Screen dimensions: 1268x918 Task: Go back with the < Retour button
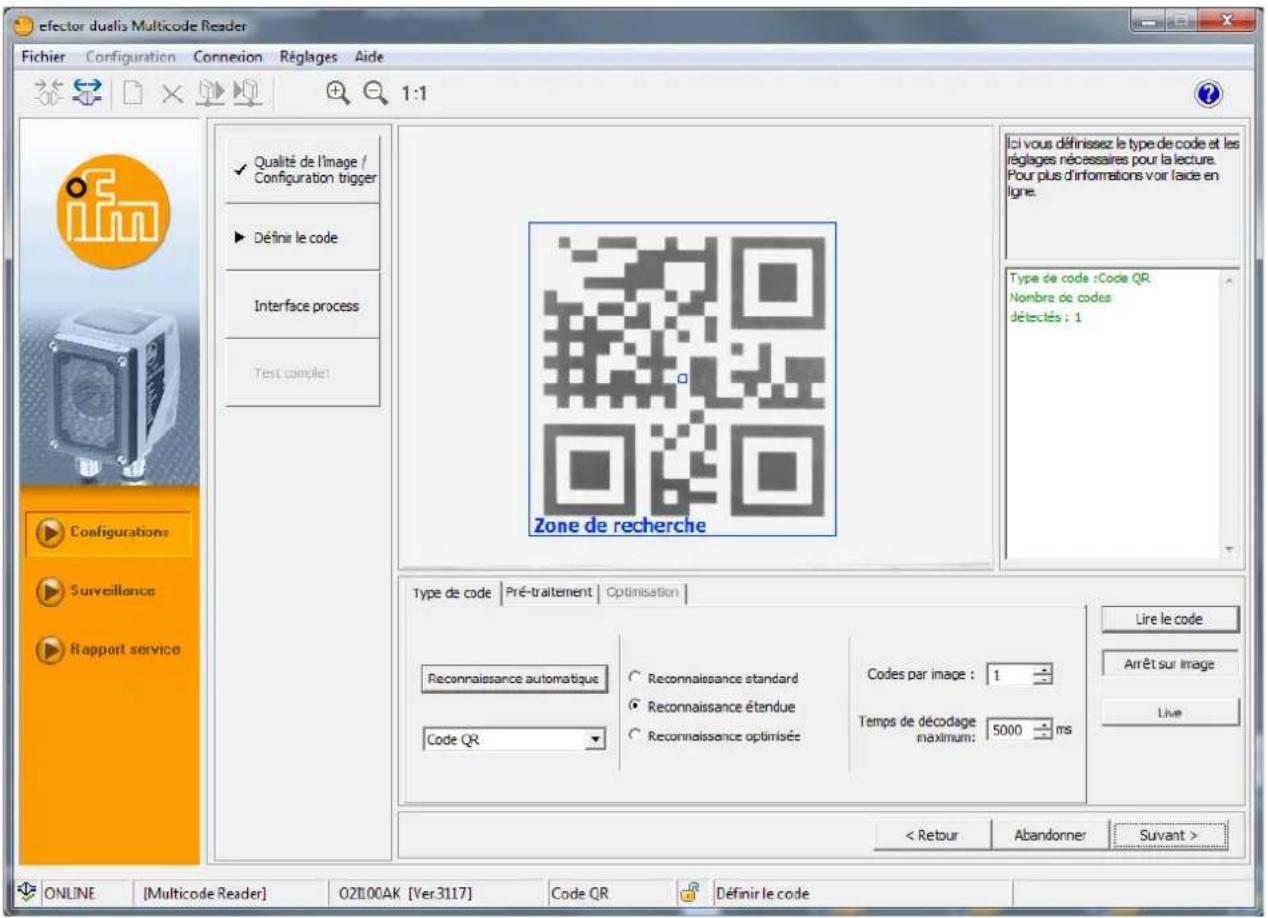point(933,835)
